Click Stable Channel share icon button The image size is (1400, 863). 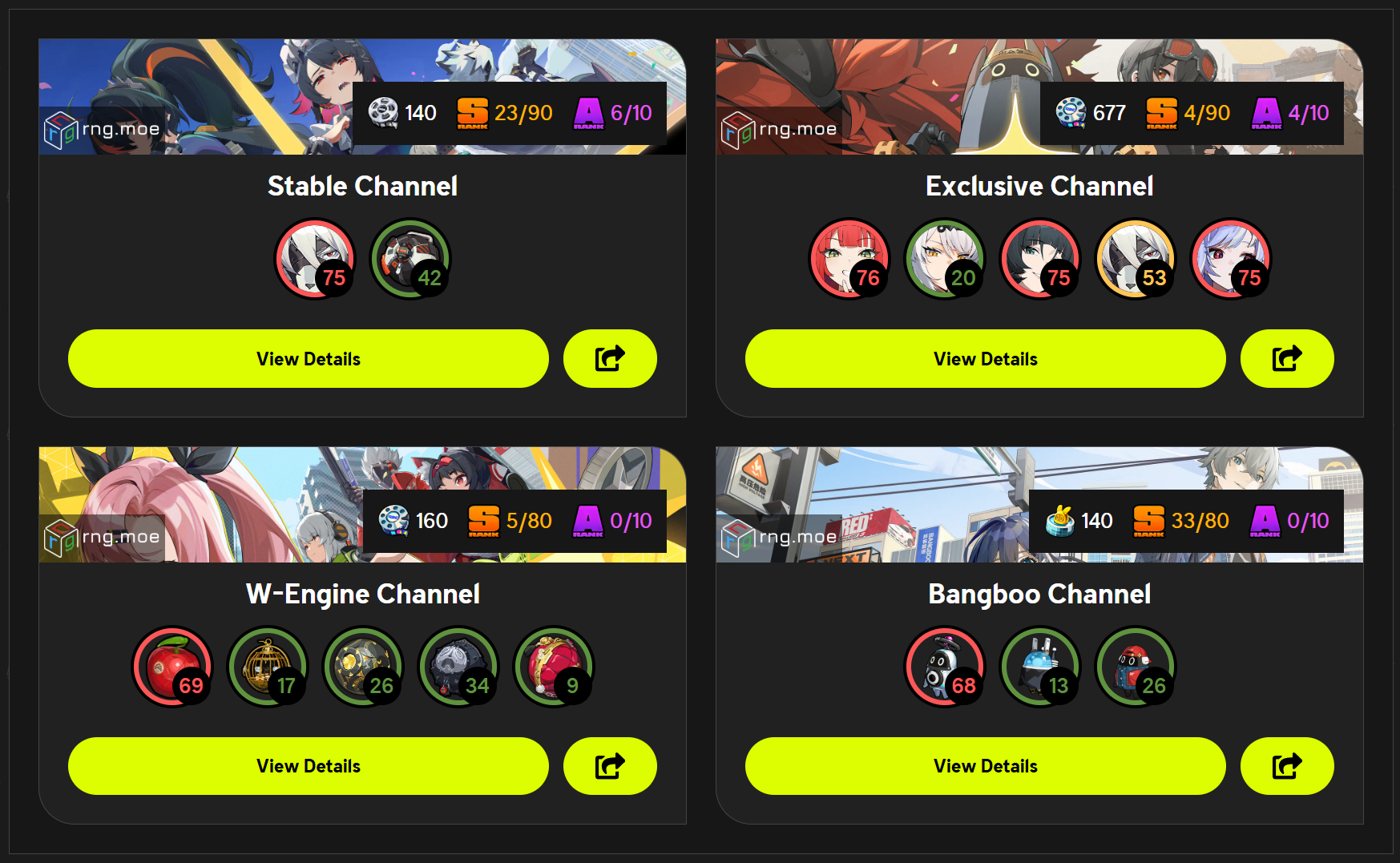[x=610, y=358]
